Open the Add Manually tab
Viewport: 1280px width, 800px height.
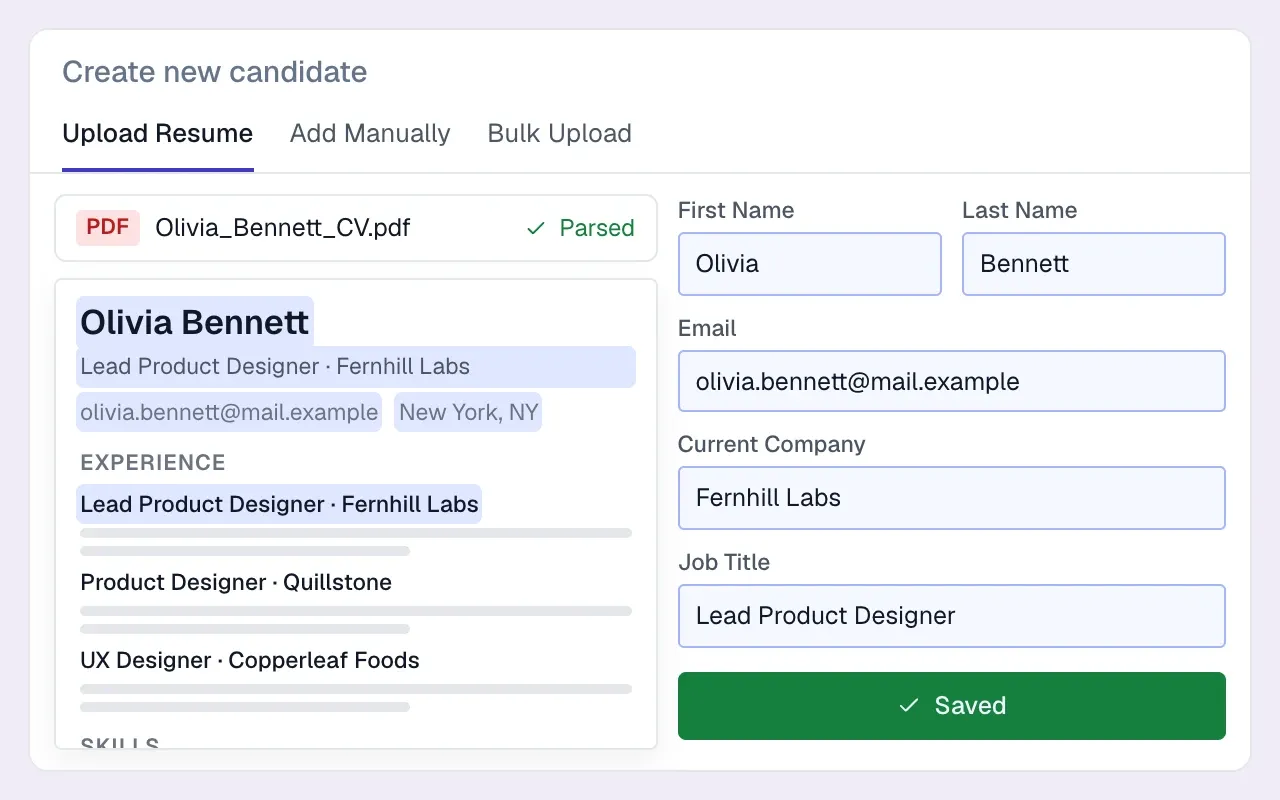pyautogui.click(x=370, y=134)
